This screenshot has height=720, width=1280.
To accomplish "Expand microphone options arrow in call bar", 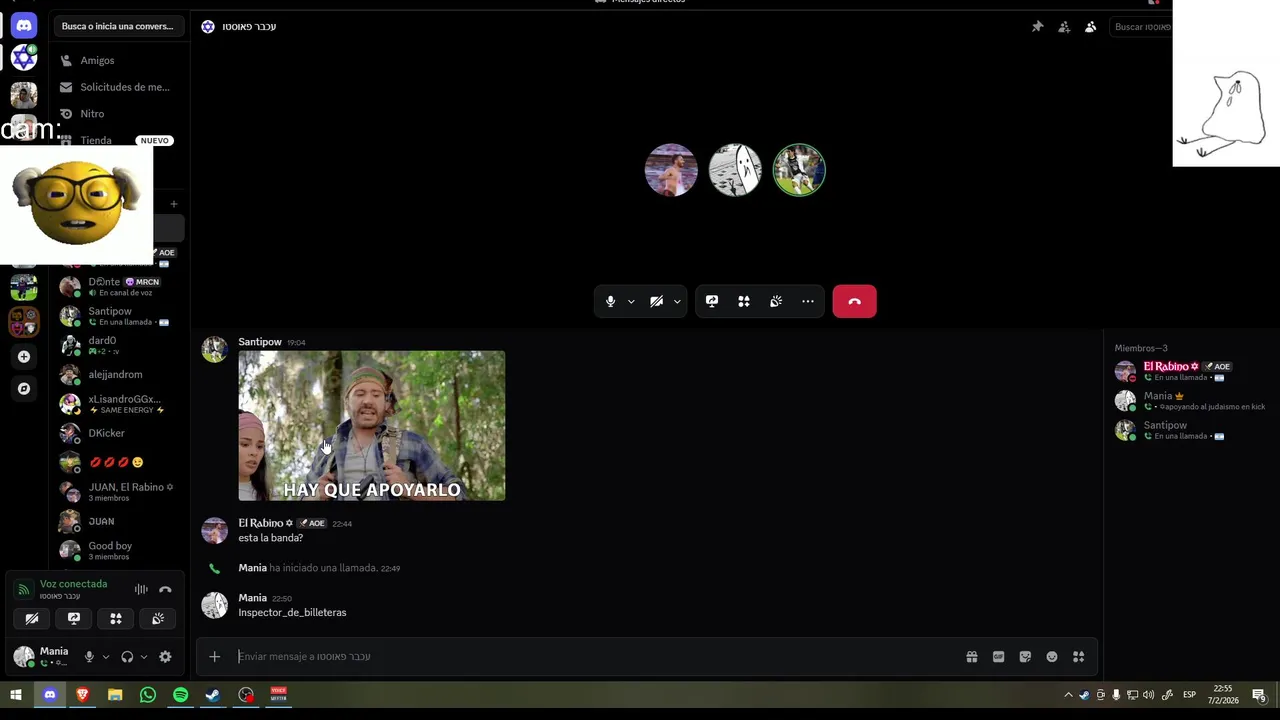I will (x=631, y=301).
